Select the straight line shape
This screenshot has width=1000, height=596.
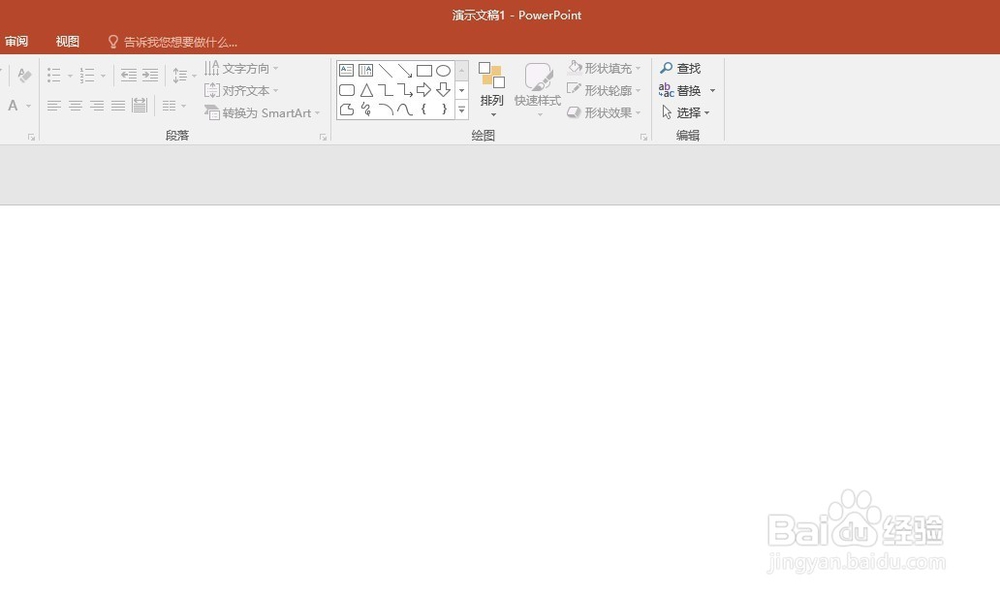click(x=385, y=70)
